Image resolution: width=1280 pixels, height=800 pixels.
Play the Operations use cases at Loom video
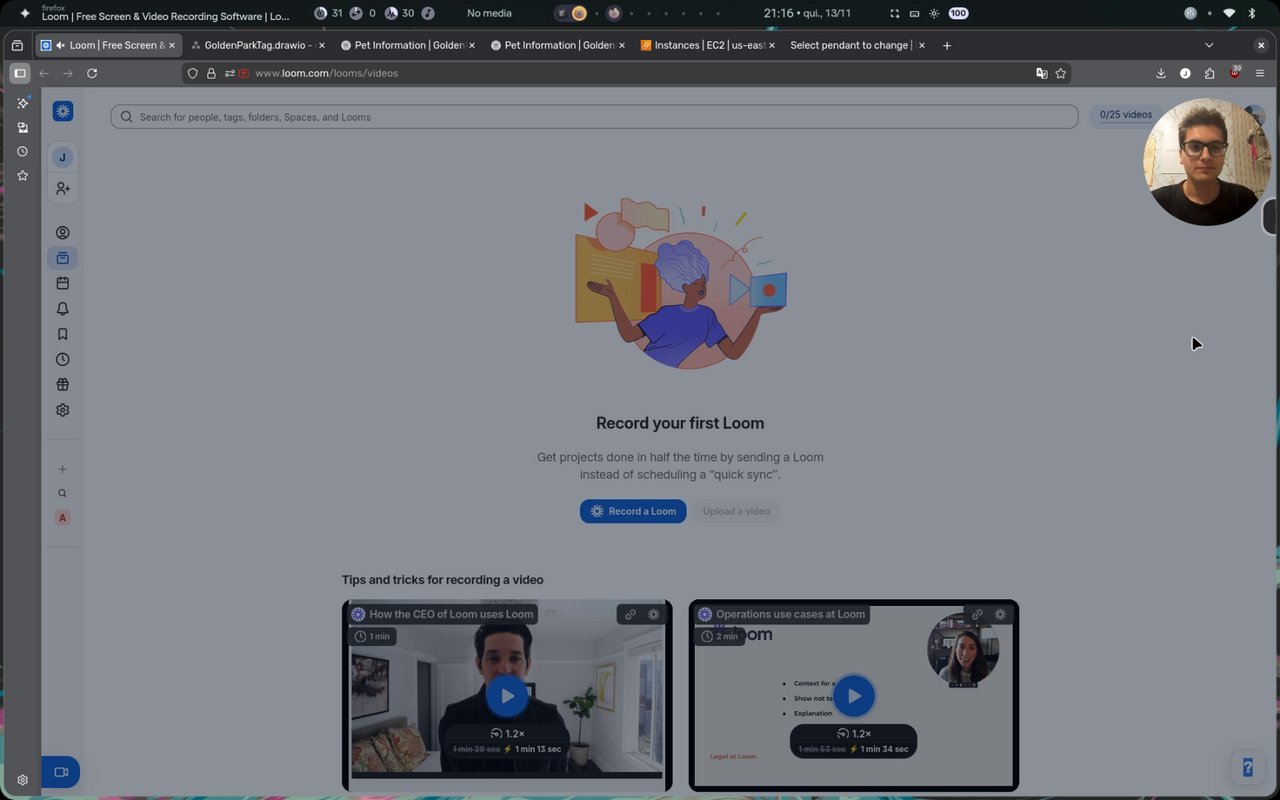pyautogui.click(x=854, y=696)
